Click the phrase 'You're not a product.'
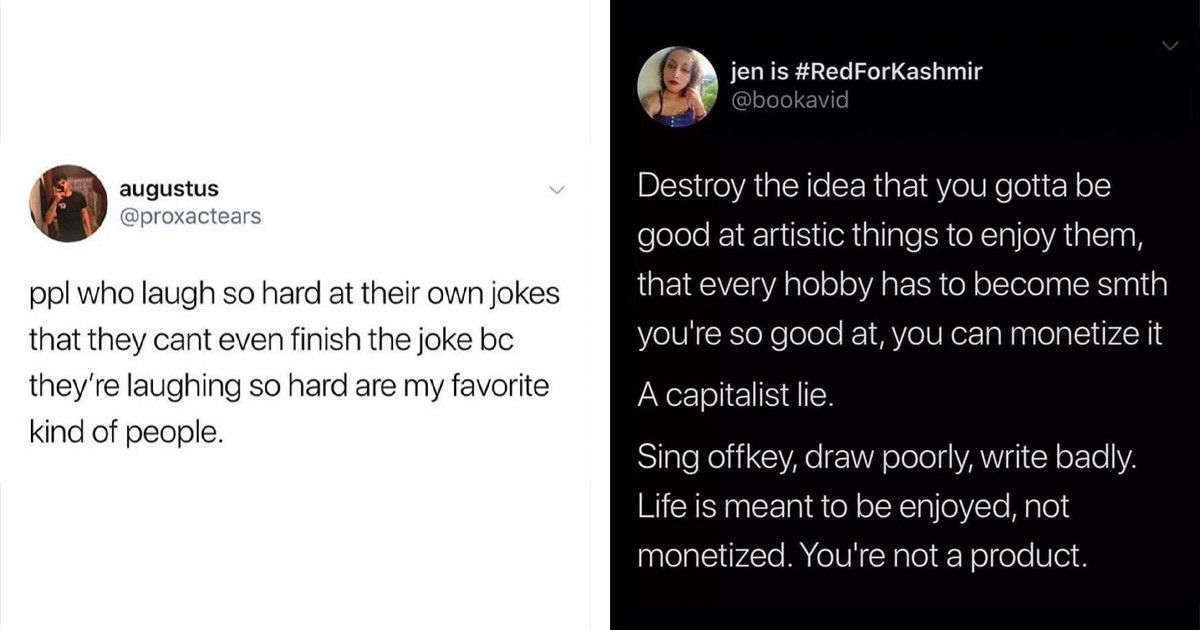This screenshot has height=630, width=1200. pos(946,556)
